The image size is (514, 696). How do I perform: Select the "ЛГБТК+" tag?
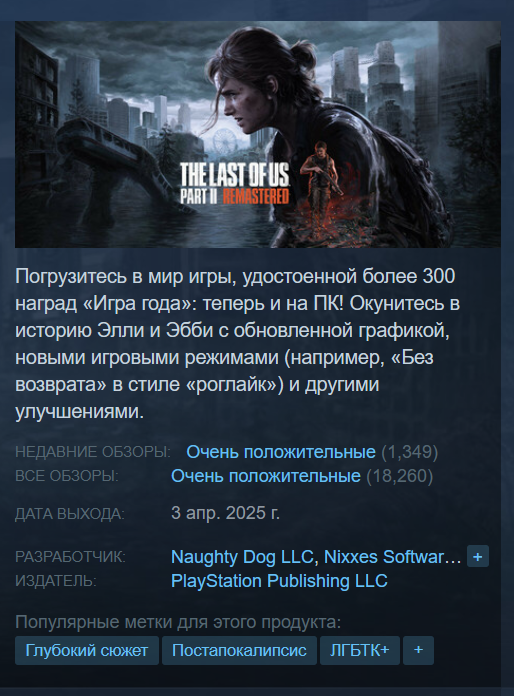360,650
